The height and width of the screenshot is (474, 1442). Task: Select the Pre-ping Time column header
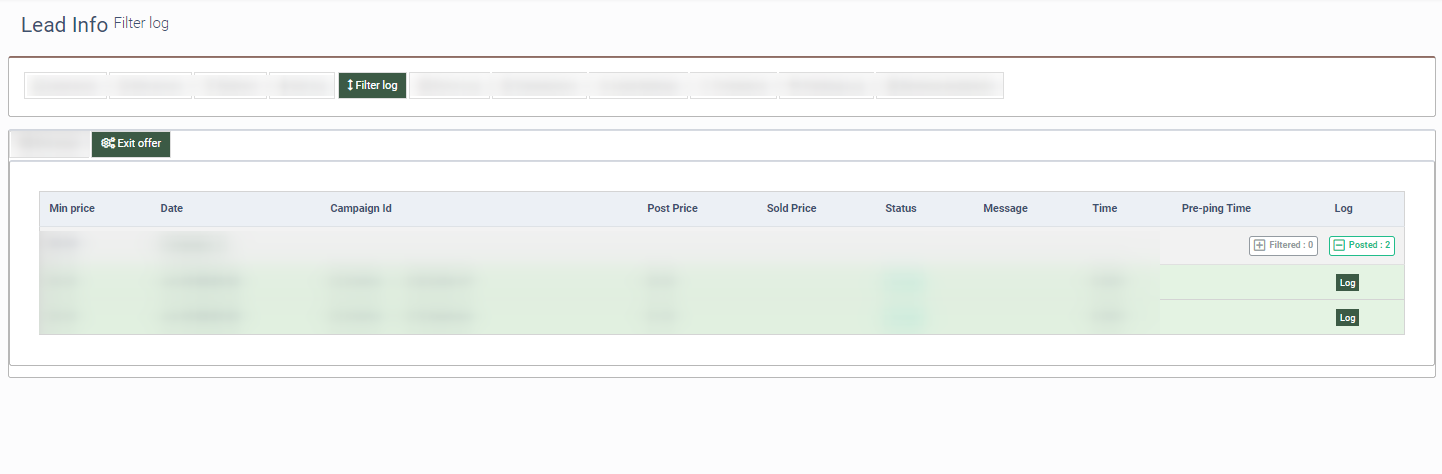point(1216,209)
